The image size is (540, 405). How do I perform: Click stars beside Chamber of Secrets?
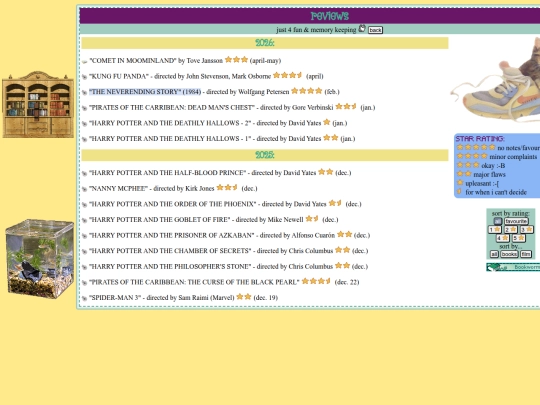[343, 250]
